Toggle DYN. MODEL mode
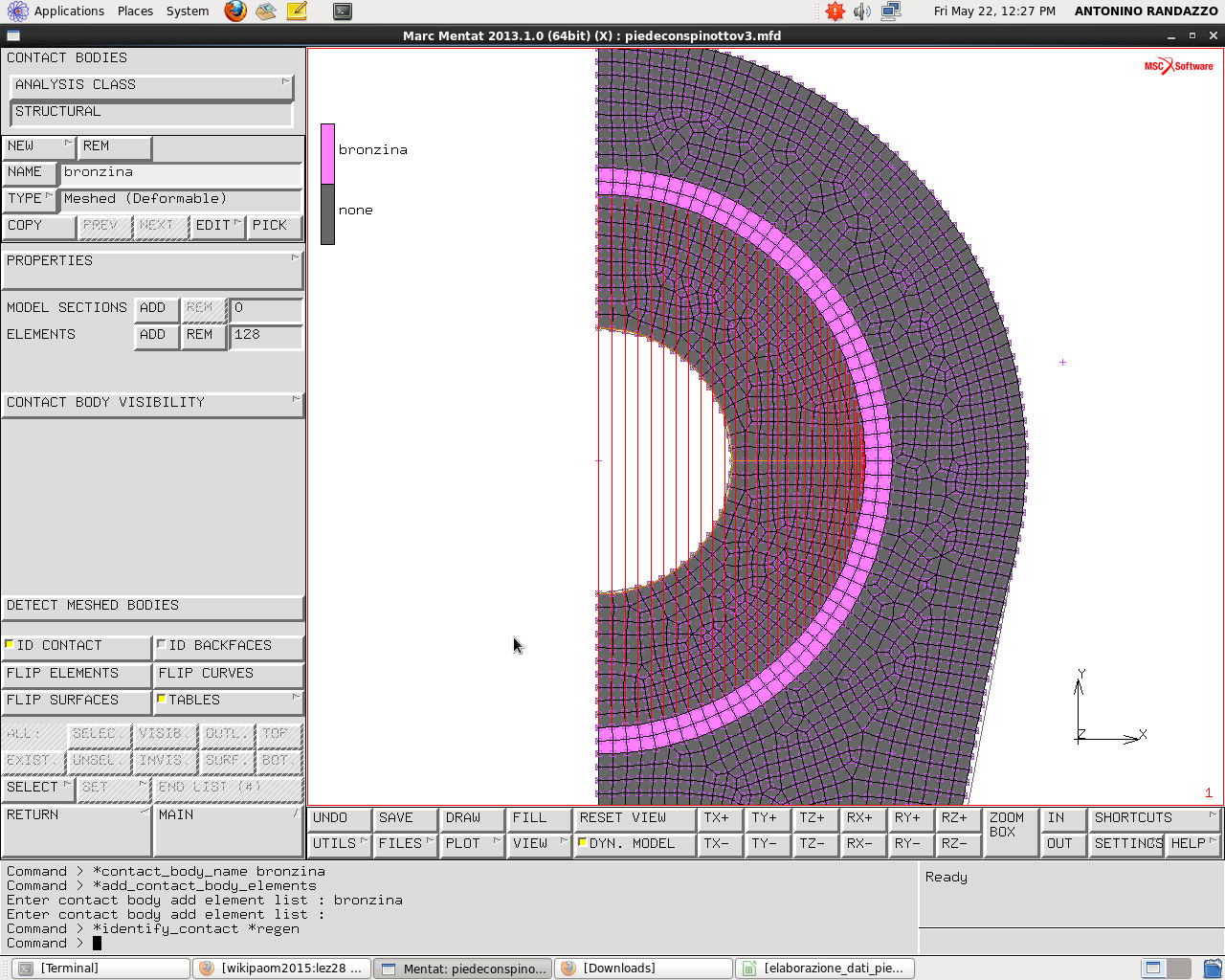Viewport: 1225px width, 980px height. (635, 844)
